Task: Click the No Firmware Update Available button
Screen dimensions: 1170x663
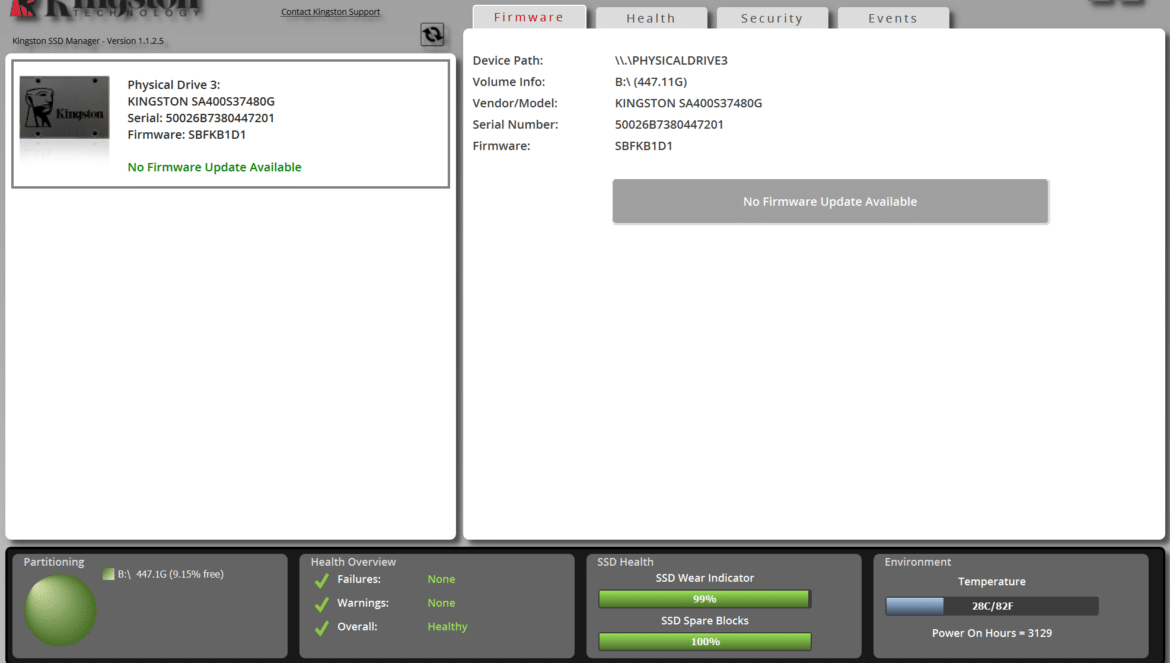Action: [830, 201]
